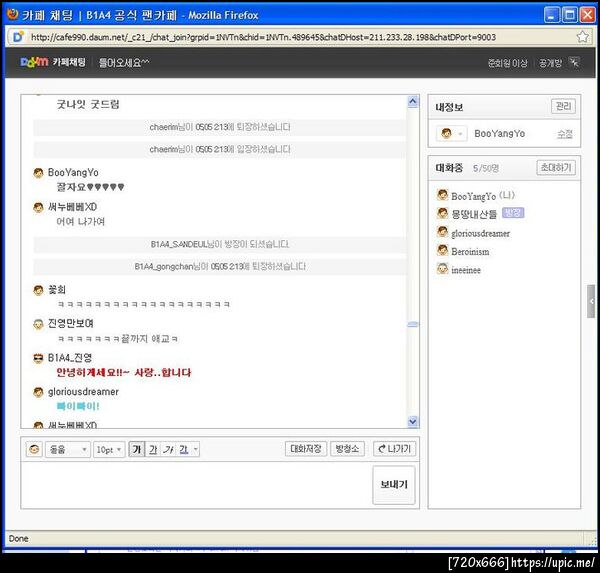Click the Daum site icon in address bar

pos(18,37)
